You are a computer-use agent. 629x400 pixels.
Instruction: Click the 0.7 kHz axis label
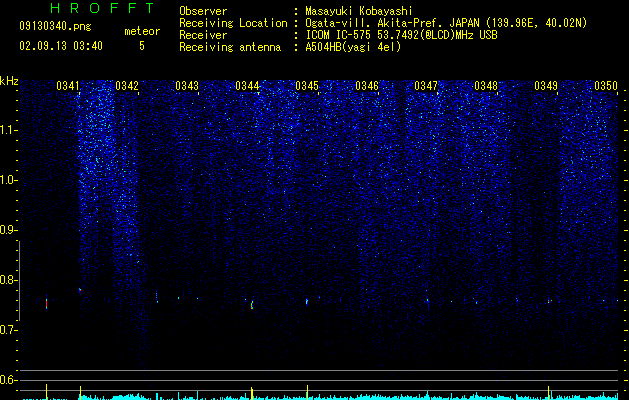coord(7,330)
